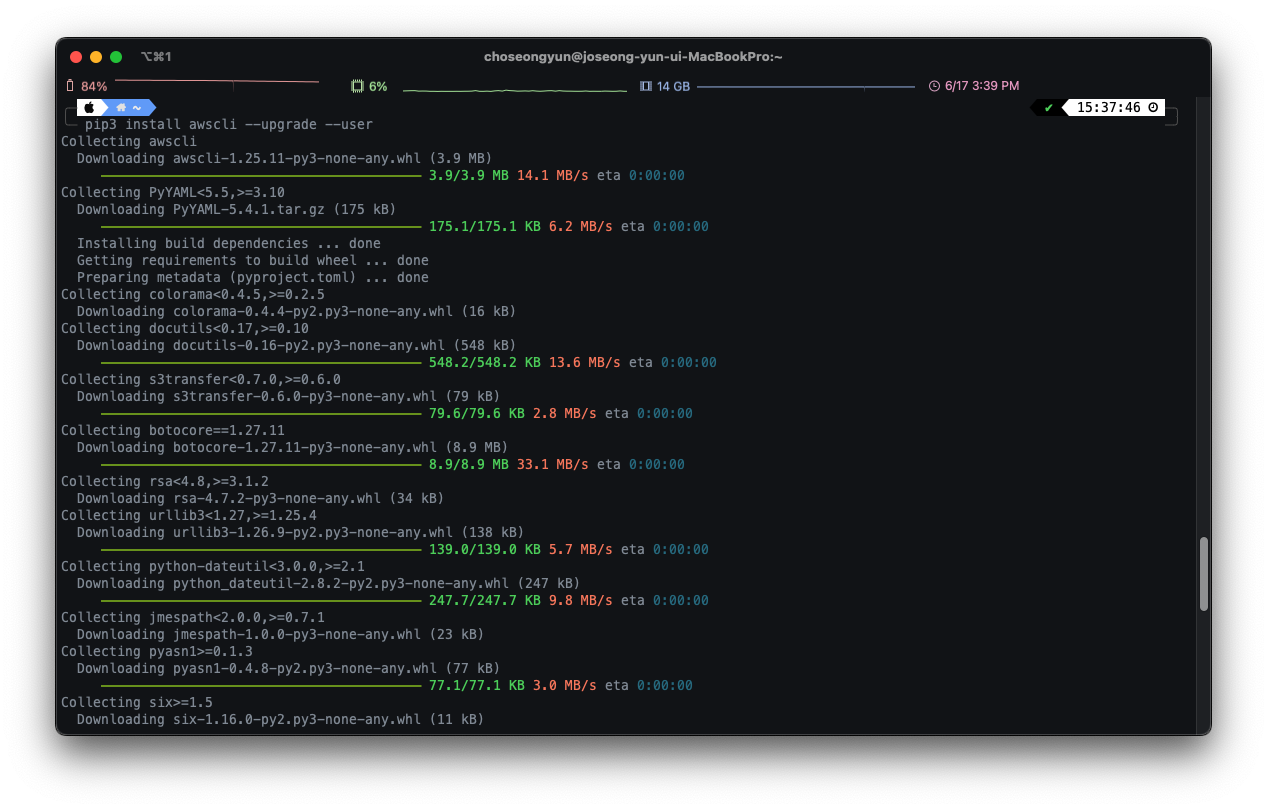Click the ⌥⌘1 window shortcut label
Screen dimensions: 1267x809
[x=156, y=57]
